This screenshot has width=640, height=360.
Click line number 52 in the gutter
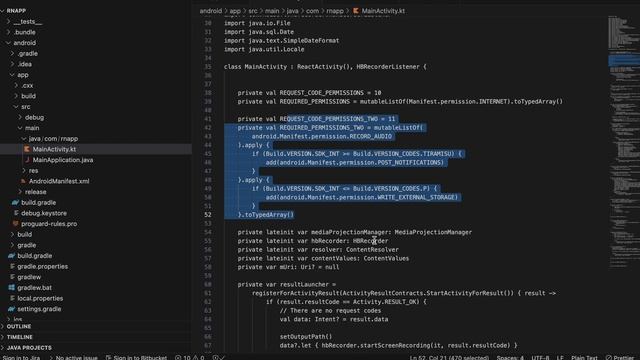point(208,215)
